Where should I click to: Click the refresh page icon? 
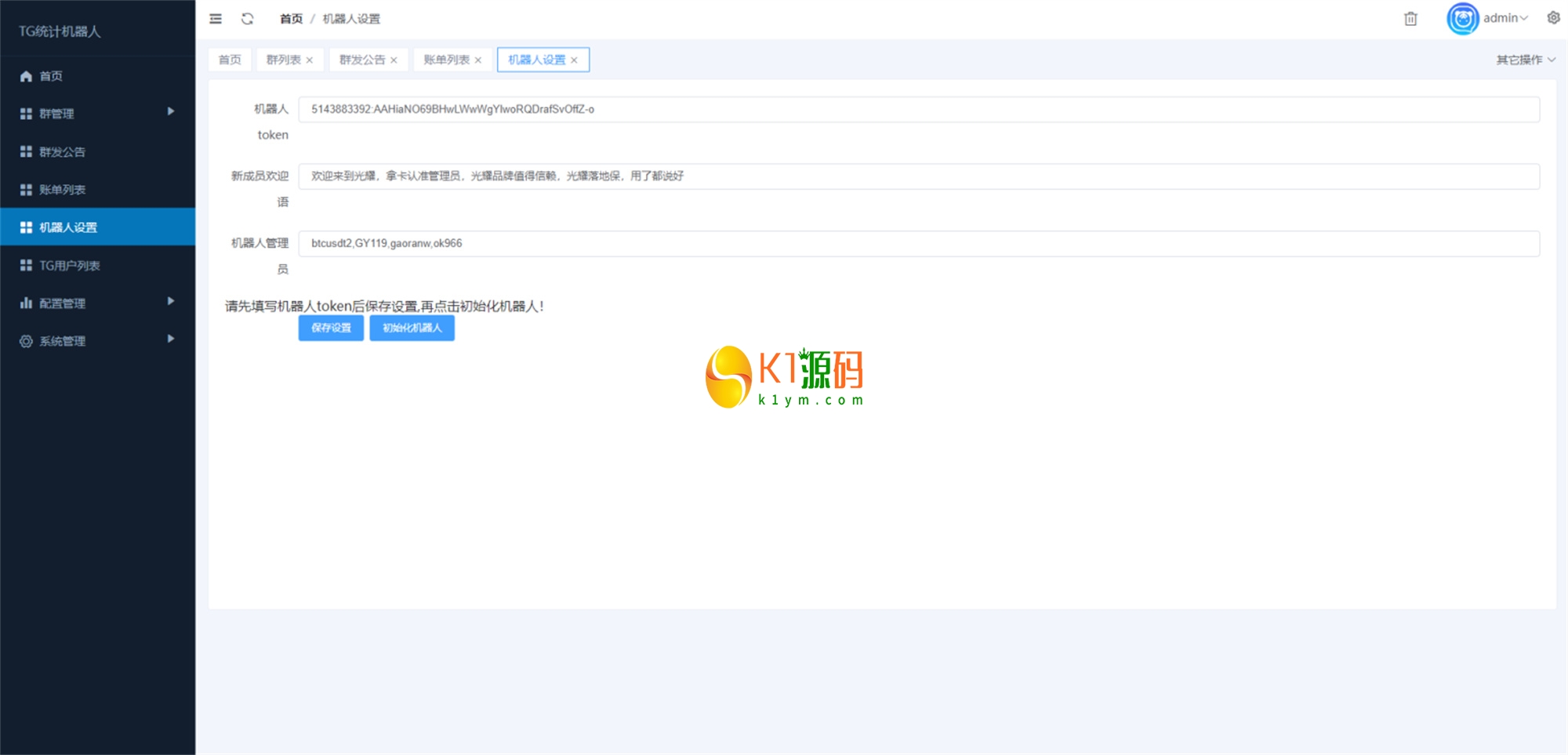tap(248, 19)
